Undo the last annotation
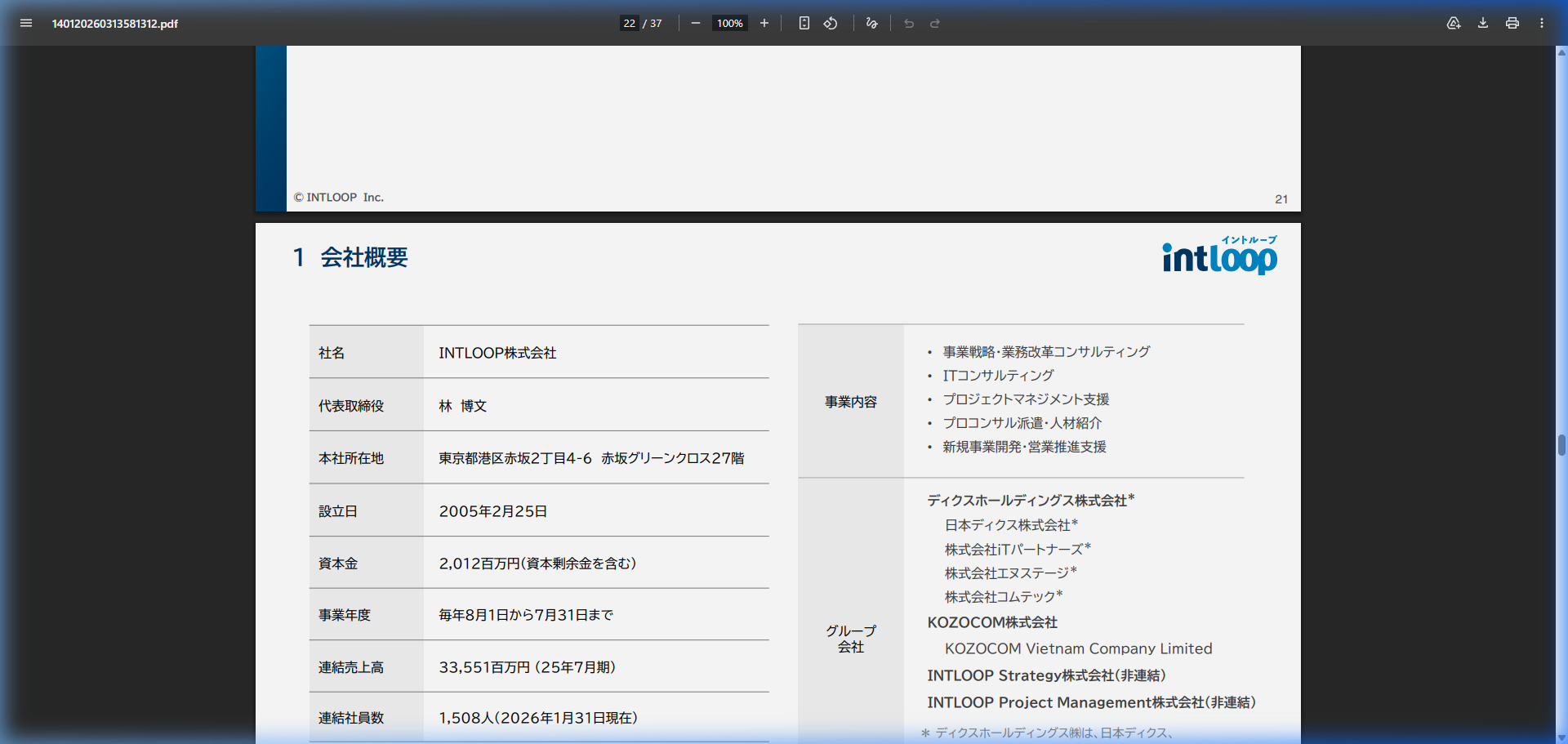Screen dimensions: 1568x744 (908, 23)
